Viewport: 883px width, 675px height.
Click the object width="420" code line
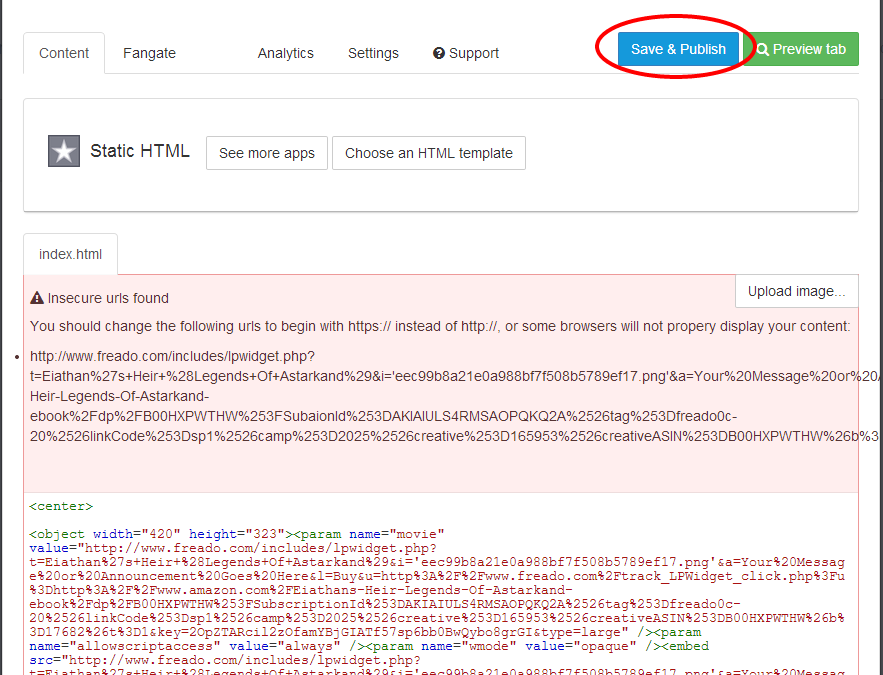pyautogui.click(x=237, y=534)
